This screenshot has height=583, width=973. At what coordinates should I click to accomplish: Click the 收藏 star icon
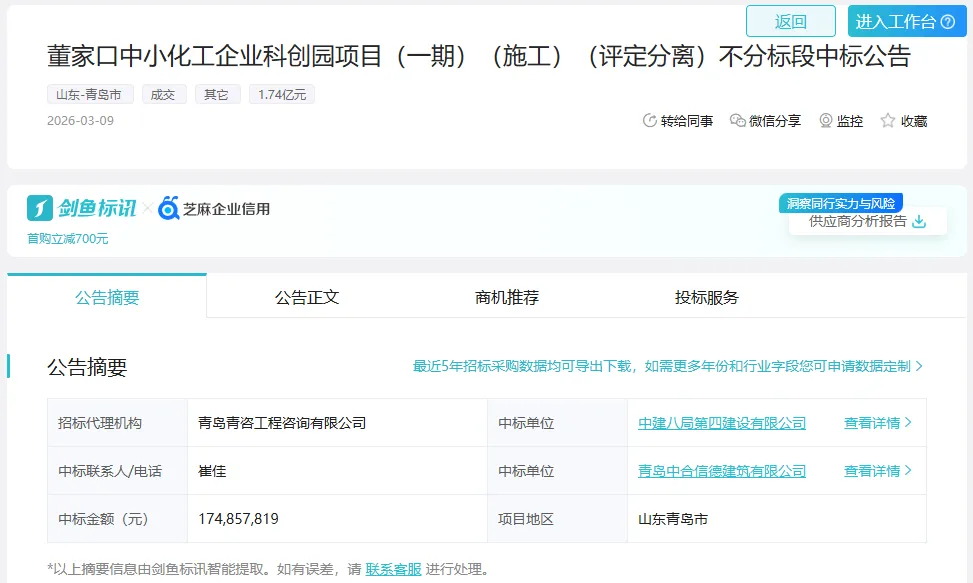(x=888, y=121)
